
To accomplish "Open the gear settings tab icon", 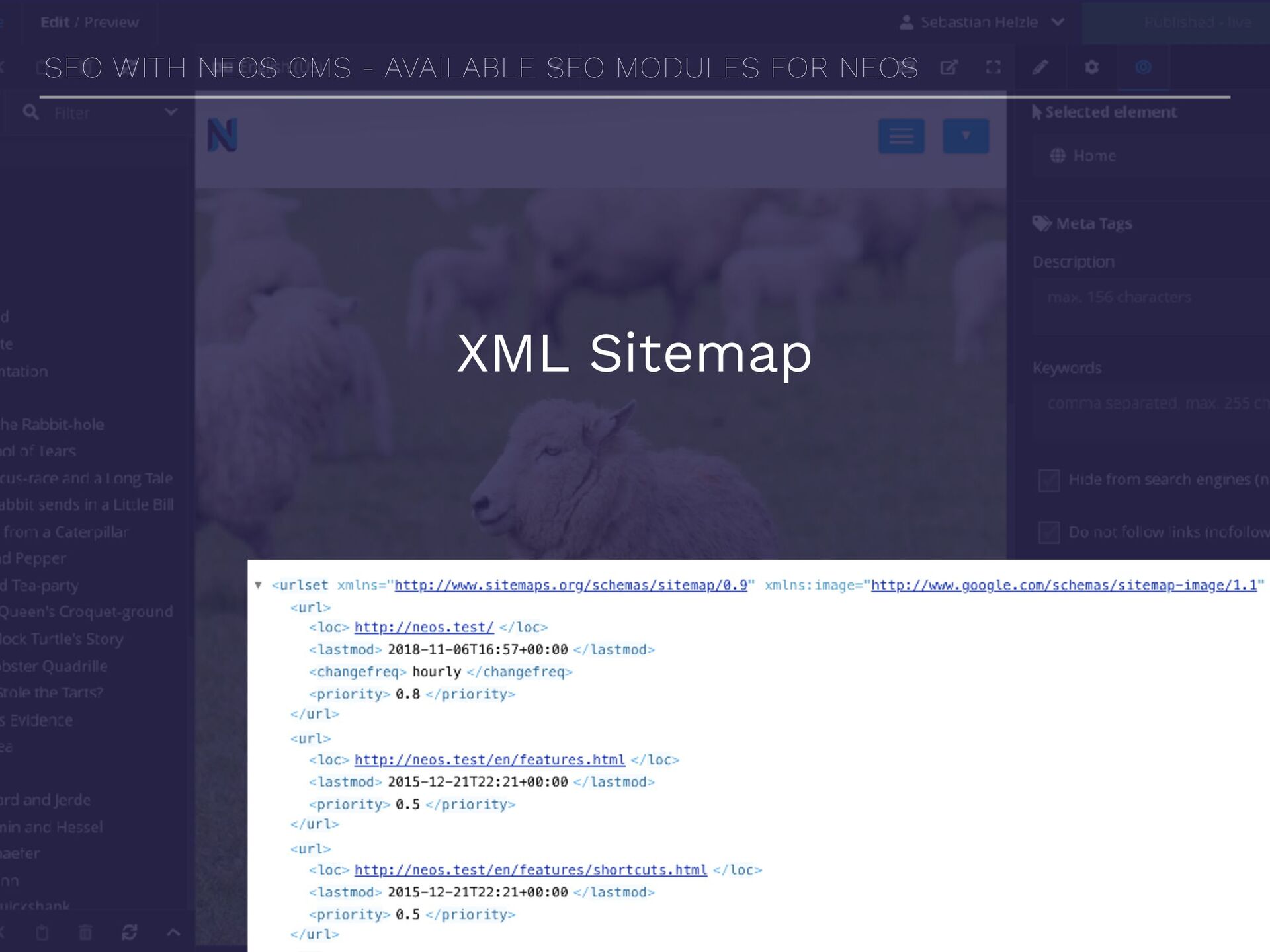I will 1091,67.
